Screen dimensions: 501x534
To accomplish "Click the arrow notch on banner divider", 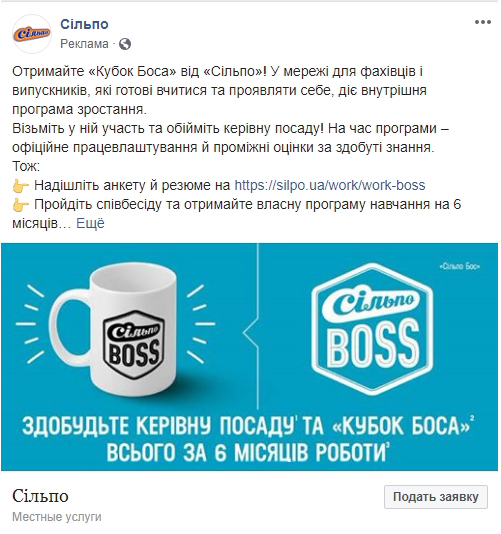I will coord(251,332).
